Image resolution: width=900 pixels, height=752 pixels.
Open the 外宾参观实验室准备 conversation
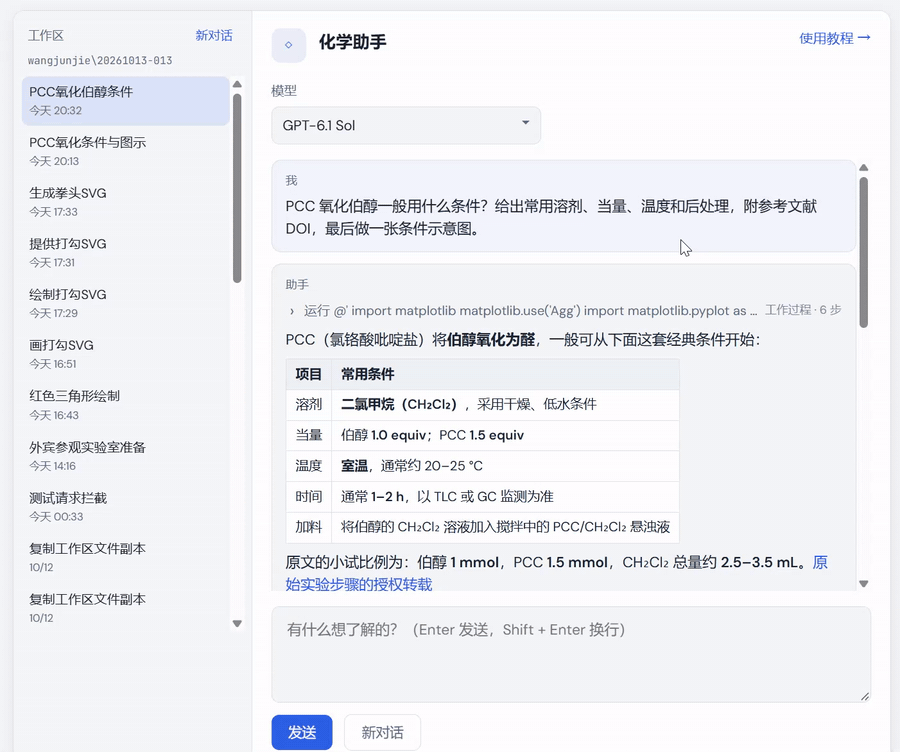pos(126,456)
